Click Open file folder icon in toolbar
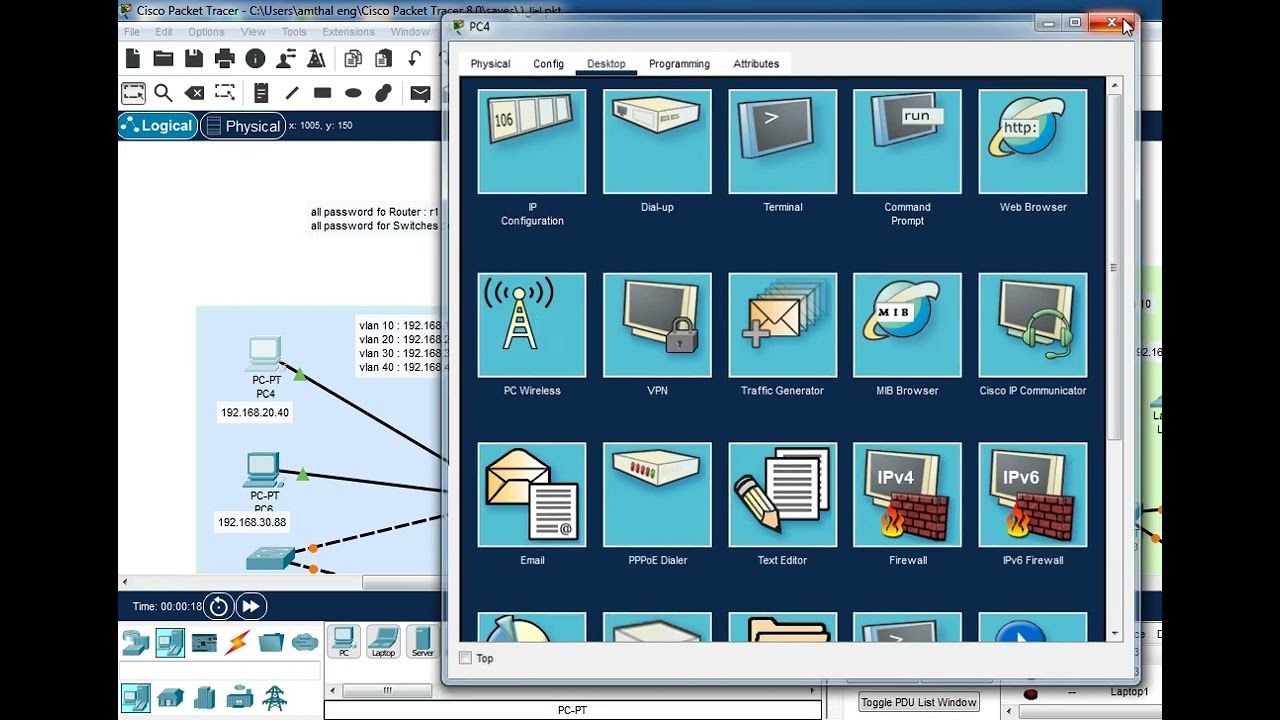The height and width of the screenshot is (720, 1280). coord(163,59)
